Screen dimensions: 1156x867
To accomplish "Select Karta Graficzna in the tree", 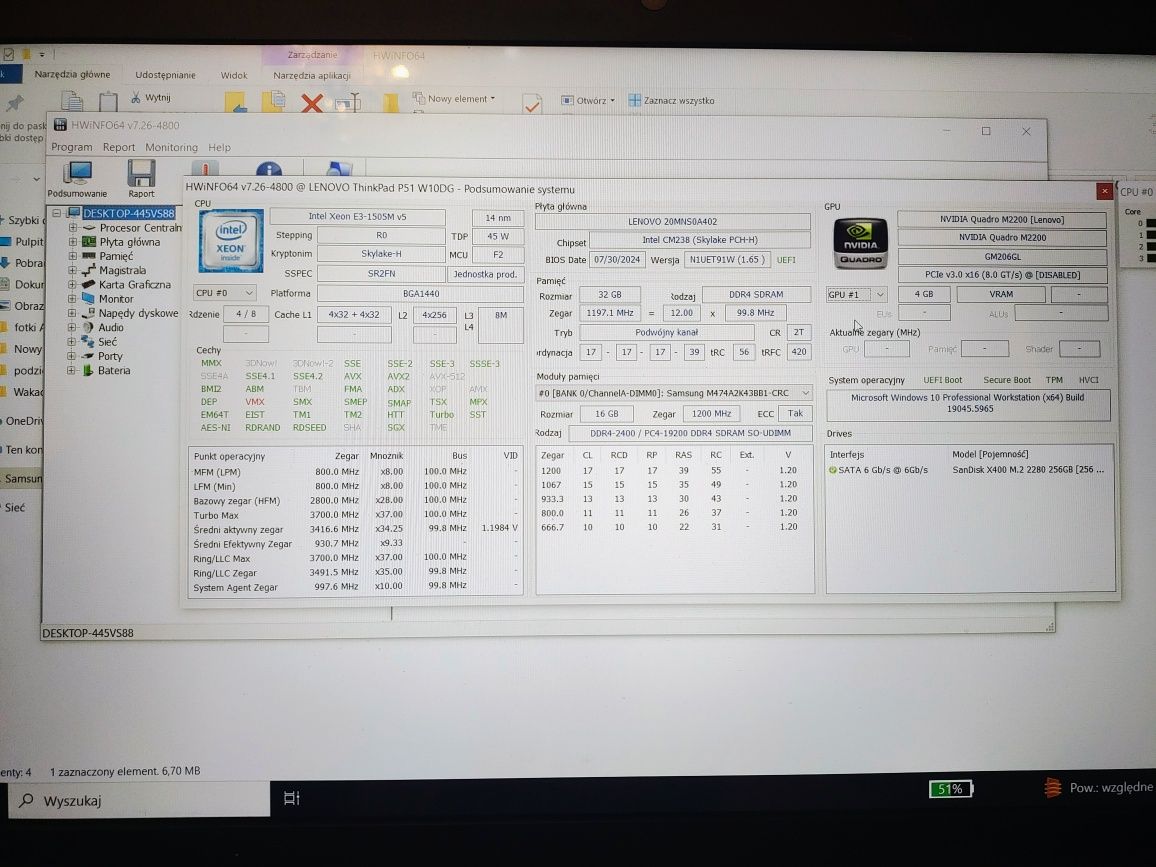I will 134,285.
